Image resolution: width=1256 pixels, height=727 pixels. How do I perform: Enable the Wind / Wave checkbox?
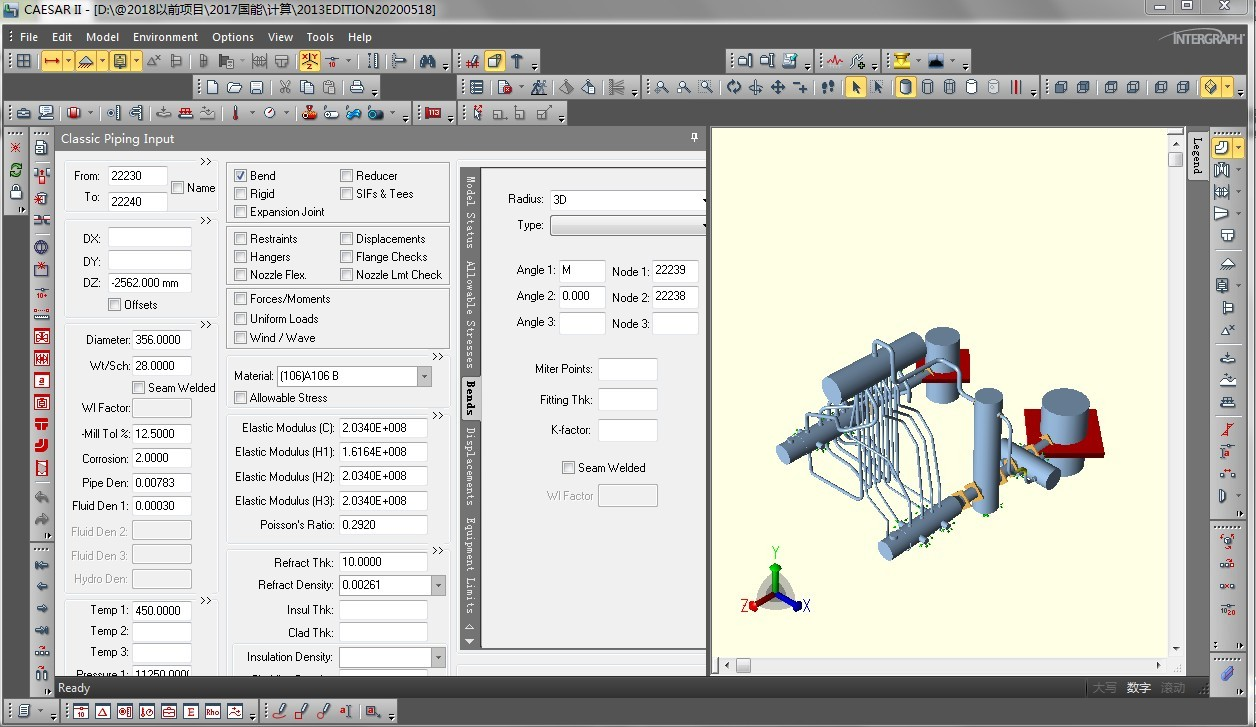click(240, 338)
